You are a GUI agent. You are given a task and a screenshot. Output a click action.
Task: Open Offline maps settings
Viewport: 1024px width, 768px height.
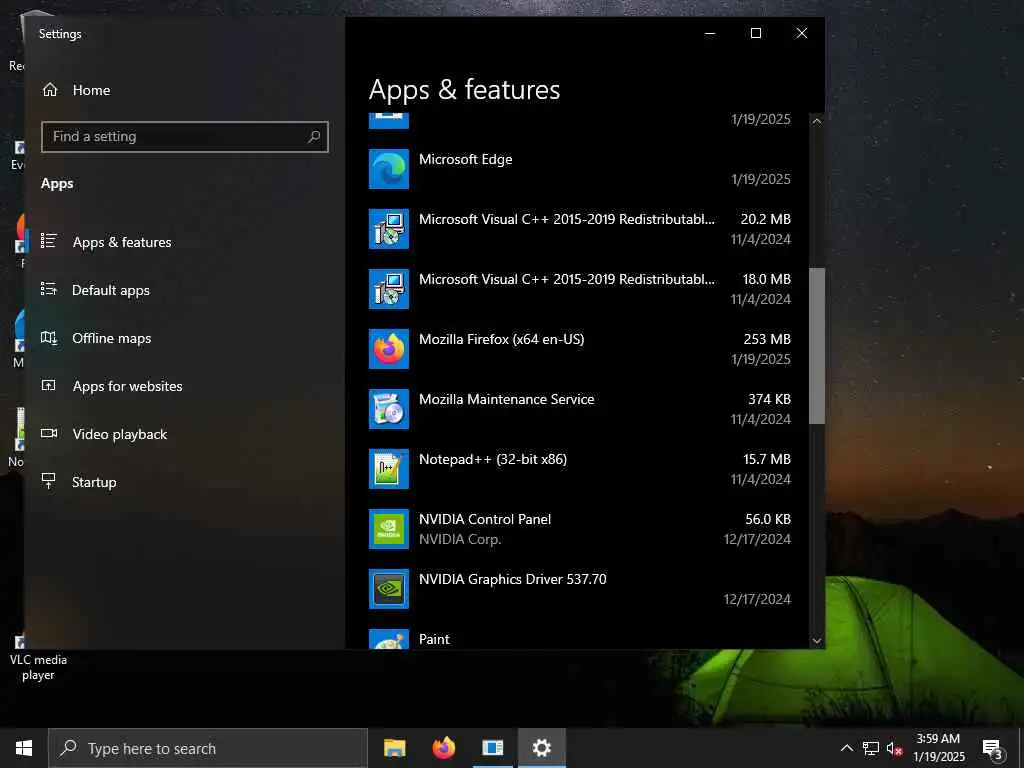(x=112, y=338)
